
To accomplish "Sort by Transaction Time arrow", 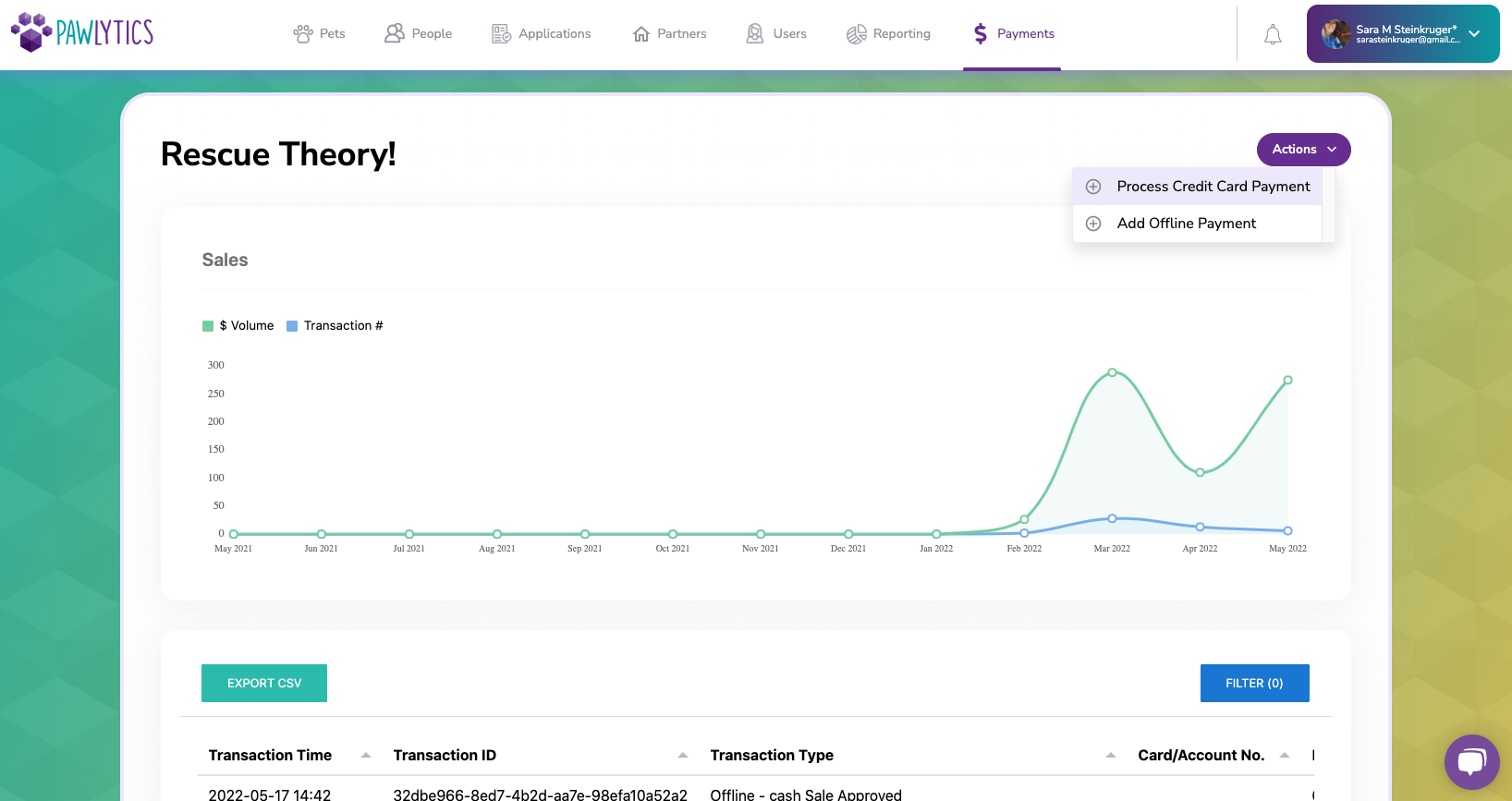I will coord(366,756).
